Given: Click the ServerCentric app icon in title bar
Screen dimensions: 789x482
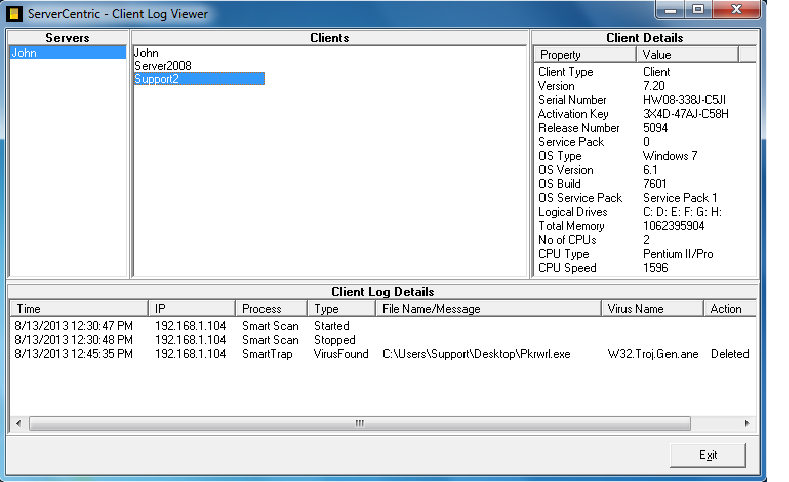Looking at the screenshot, I should pos(15,13).
